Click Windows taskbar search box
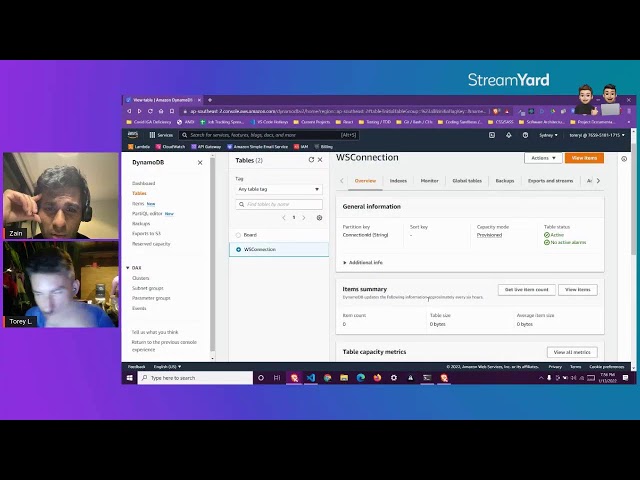The image size is (640, 480). pyautogui.click(x=195, y=378)
